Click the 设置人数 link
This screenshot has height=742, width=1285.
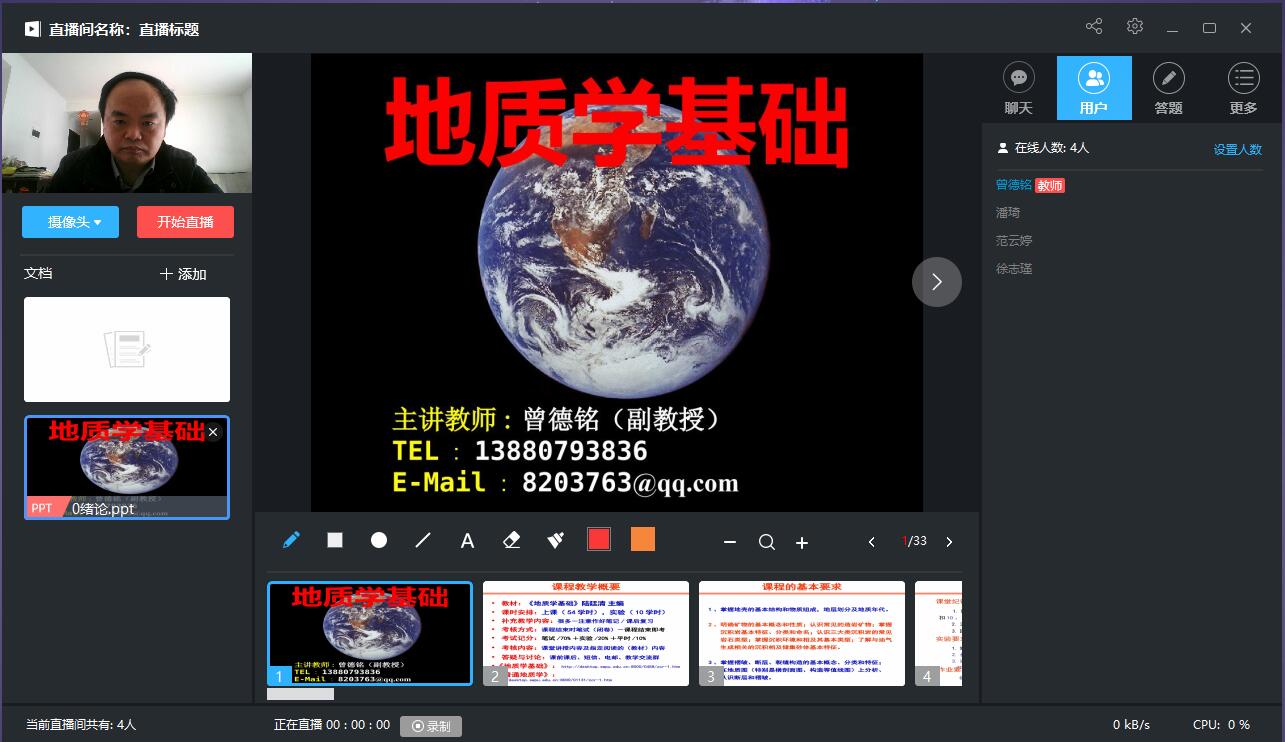(x=1237, y=149)
